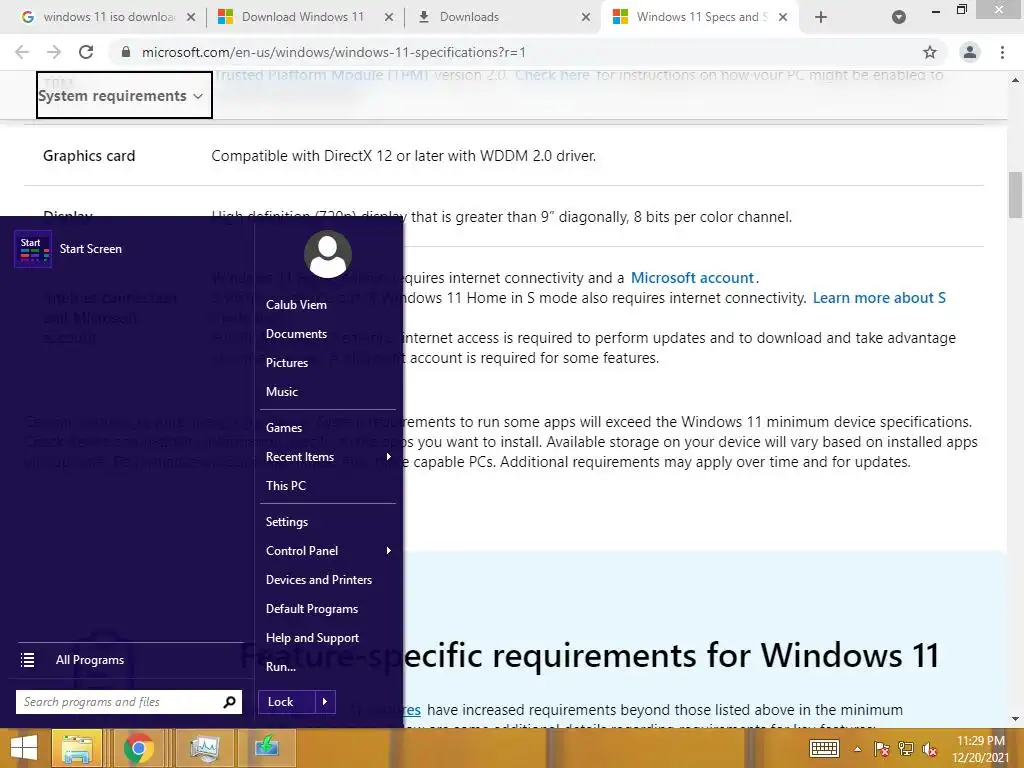Open the download installer taskbar icon
The width and height of the screenshot is (1024, 768).
pyautogui.click(x=267, y=748)
